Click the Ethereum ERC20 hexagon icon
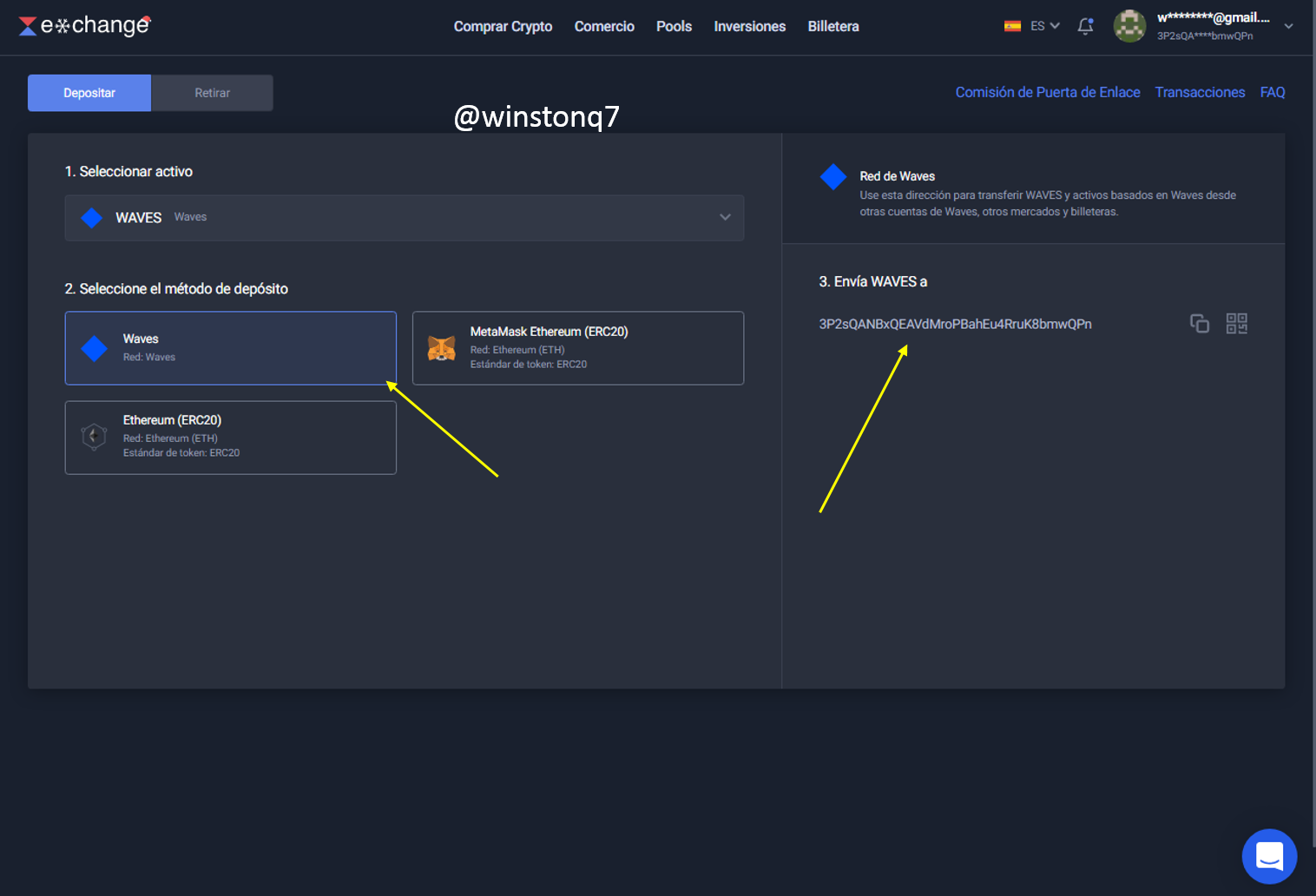 click(94, 436)
